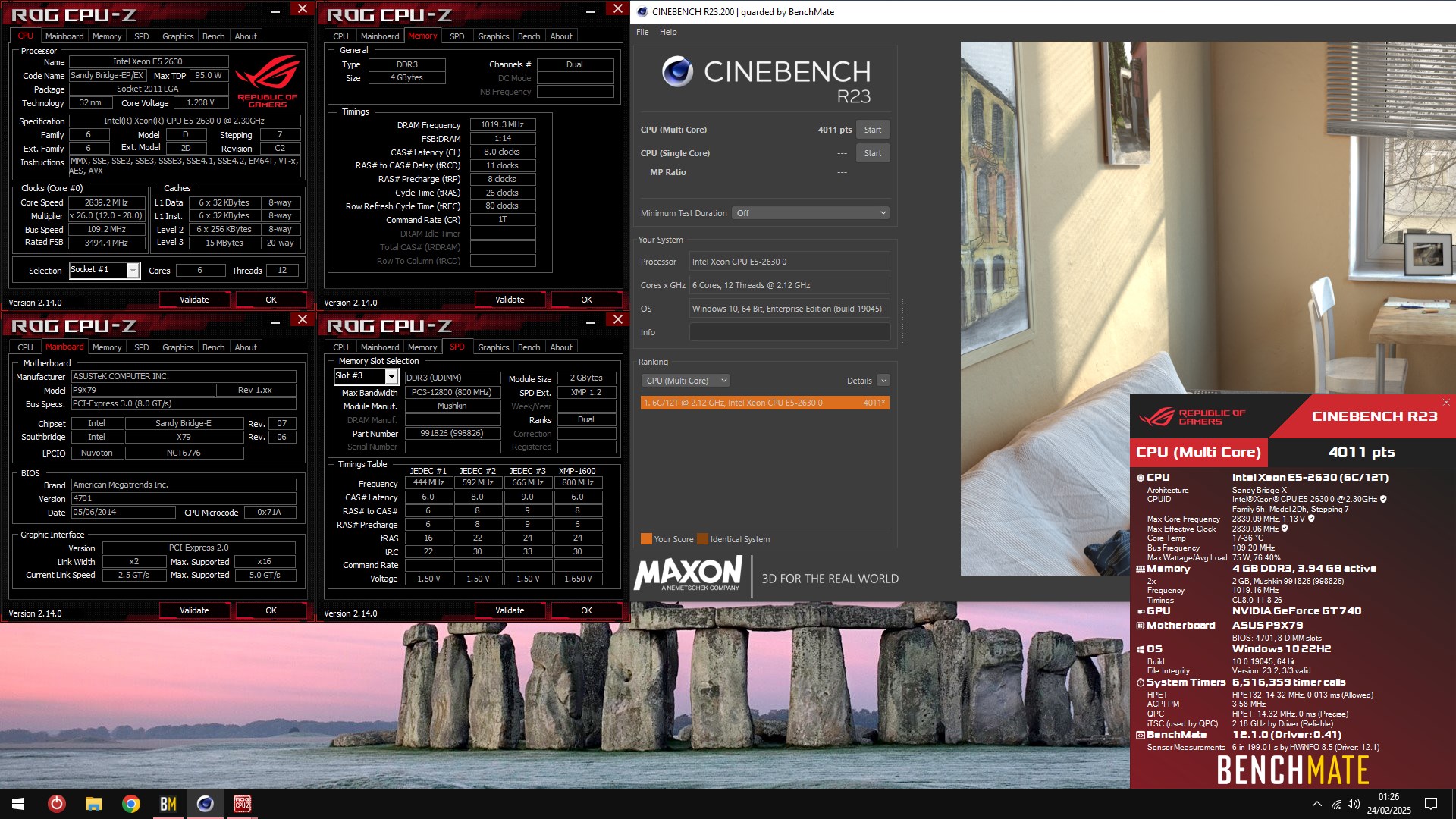Click the Part Number 991826 (998826) field

[452, 433]
